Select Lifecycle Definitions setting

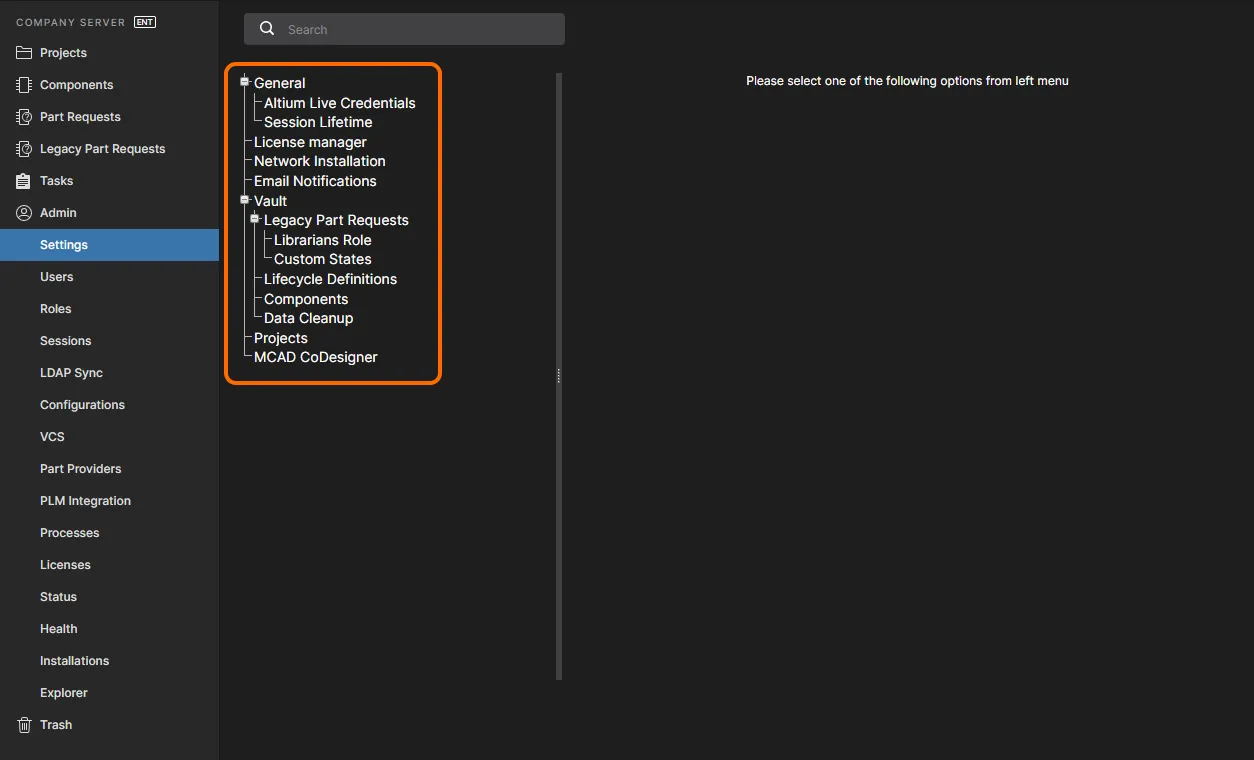point(330,279)
